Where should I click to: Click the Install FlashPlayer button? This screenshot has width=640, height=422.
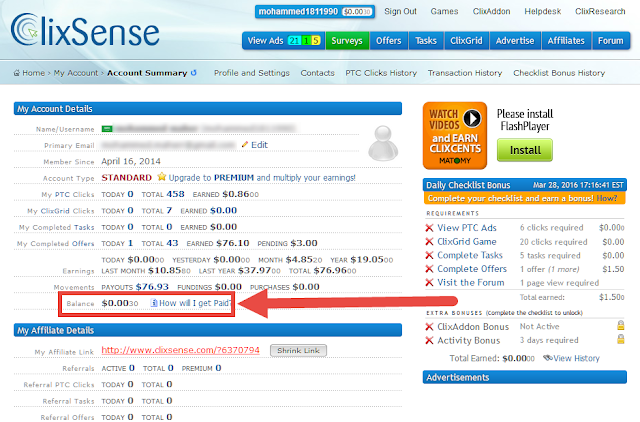(x=525, y=150)
